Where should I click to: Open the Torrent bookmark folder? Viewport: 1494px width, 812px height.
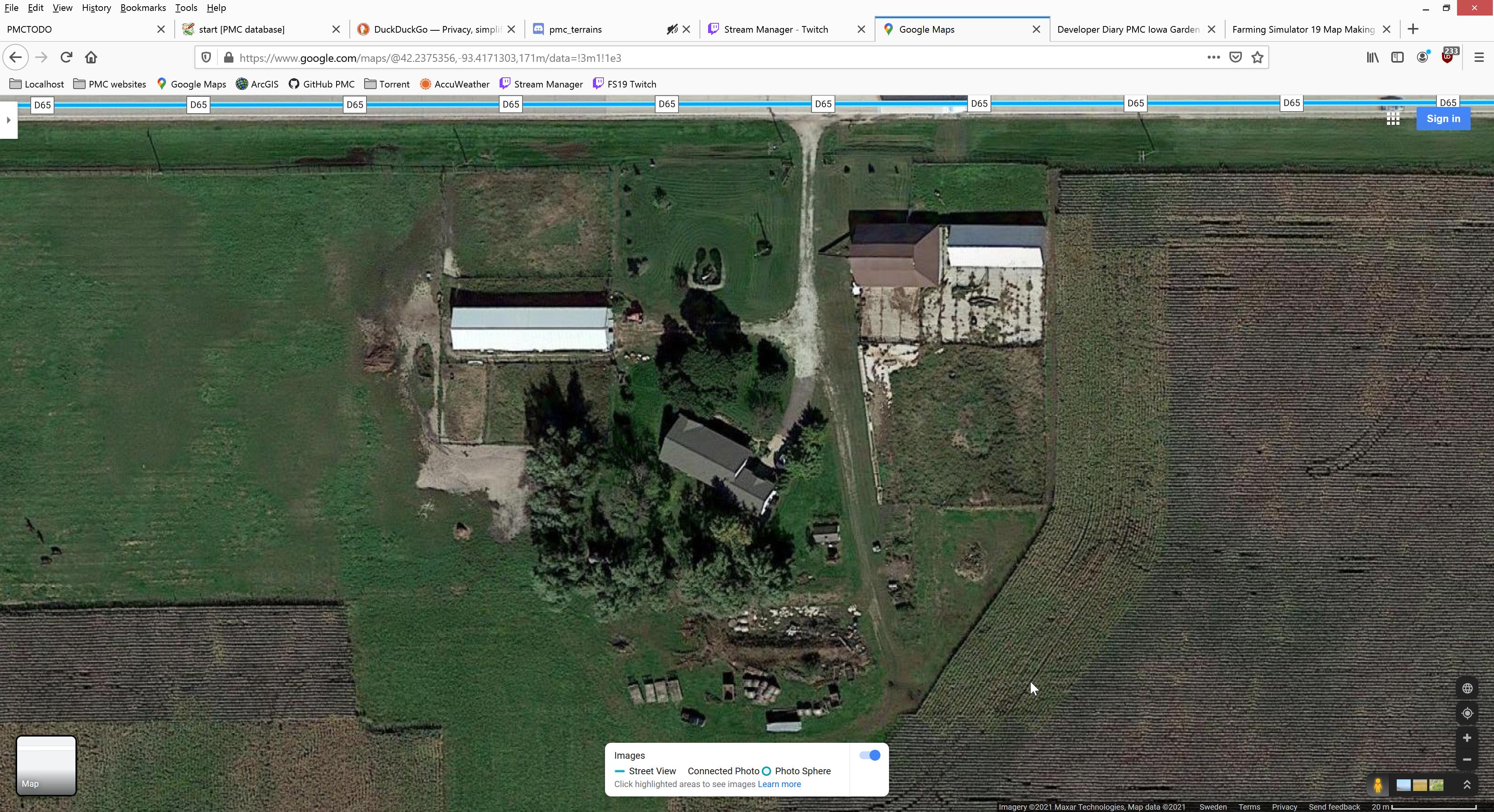387,84
